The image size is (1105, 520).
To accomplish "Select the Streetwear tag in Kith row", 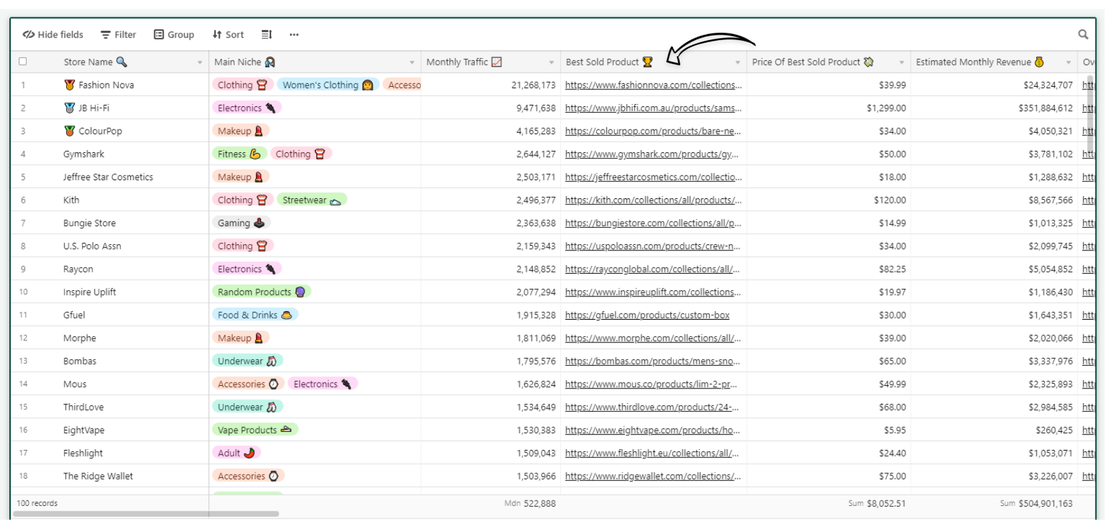I will (311, 200).
